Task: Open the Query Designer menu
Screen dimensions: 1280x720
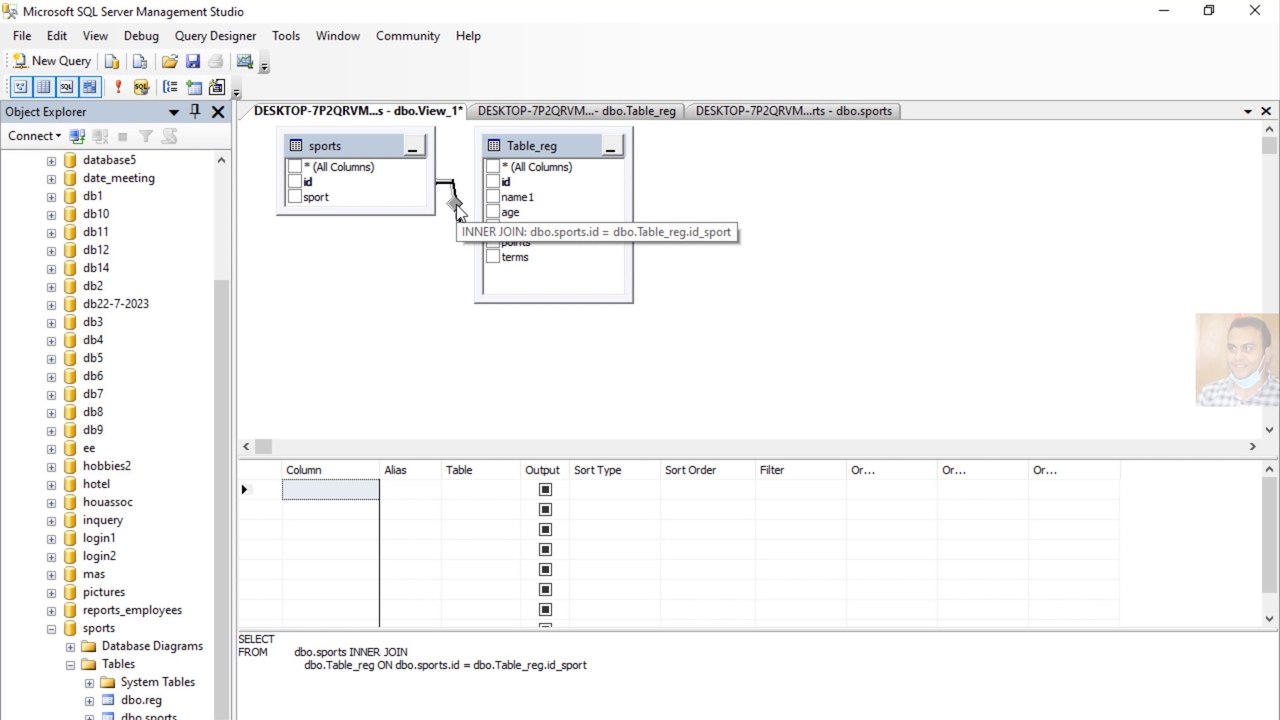Action: (215, 36)
